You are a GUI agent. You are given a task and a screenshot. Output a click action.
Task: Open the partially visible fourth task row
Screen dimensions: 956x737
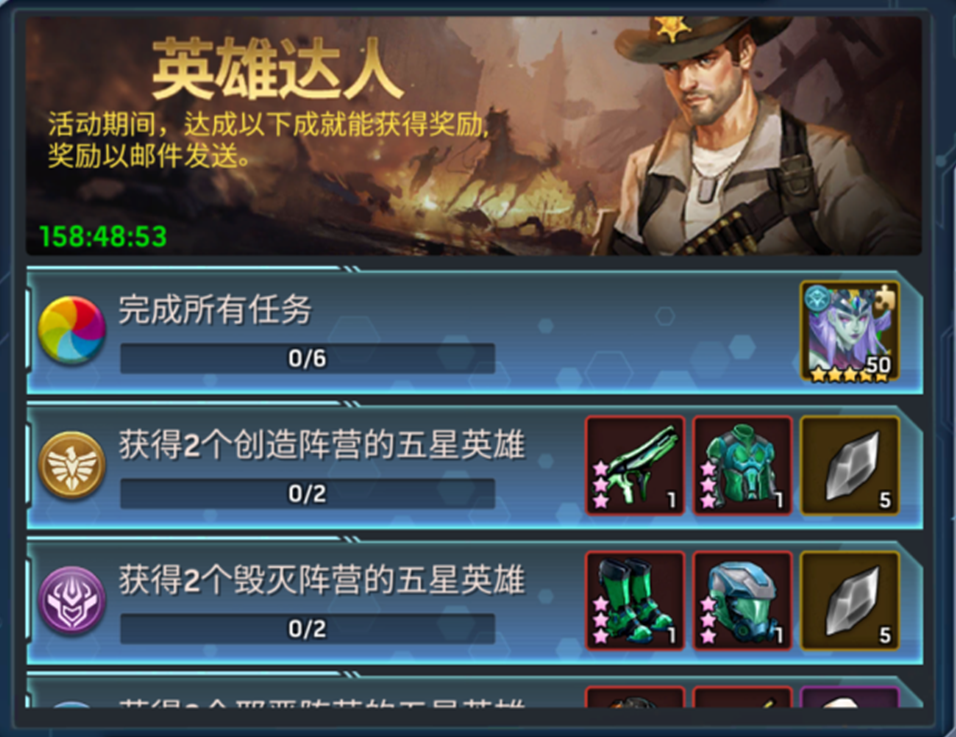474,692
